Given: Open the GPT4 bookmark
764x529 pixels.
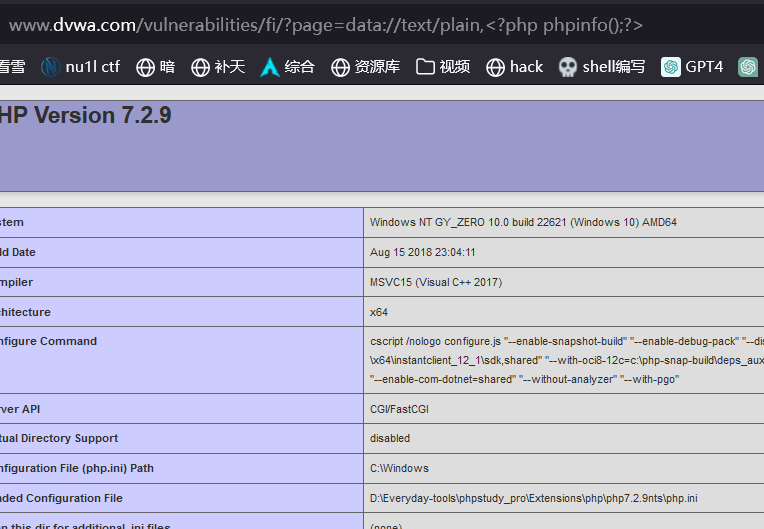Looking at the screenshot, I should (691, 67).
